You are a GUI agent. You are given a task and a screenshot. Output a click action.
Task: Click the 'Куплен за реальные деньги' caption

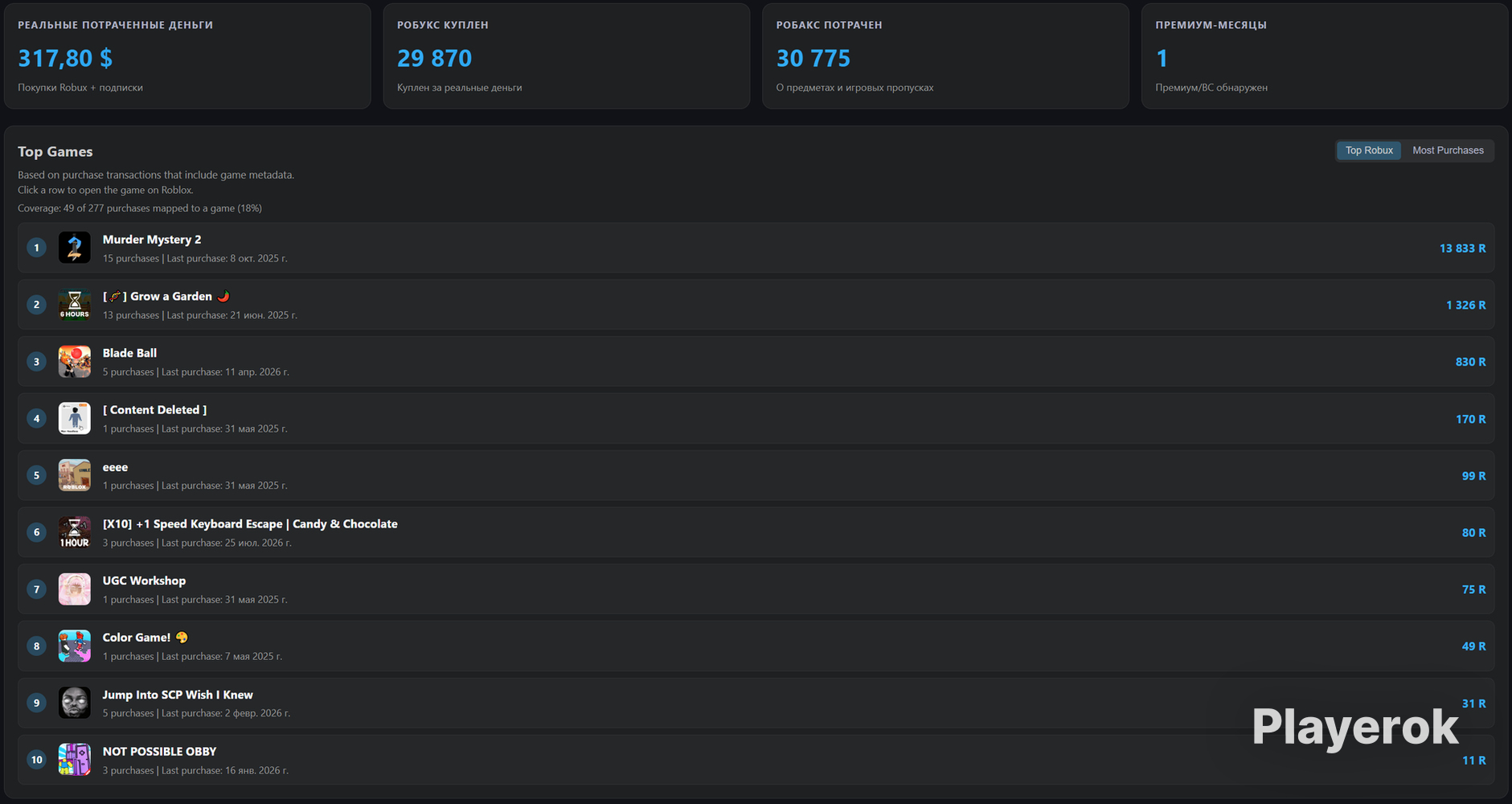[460, 88]
